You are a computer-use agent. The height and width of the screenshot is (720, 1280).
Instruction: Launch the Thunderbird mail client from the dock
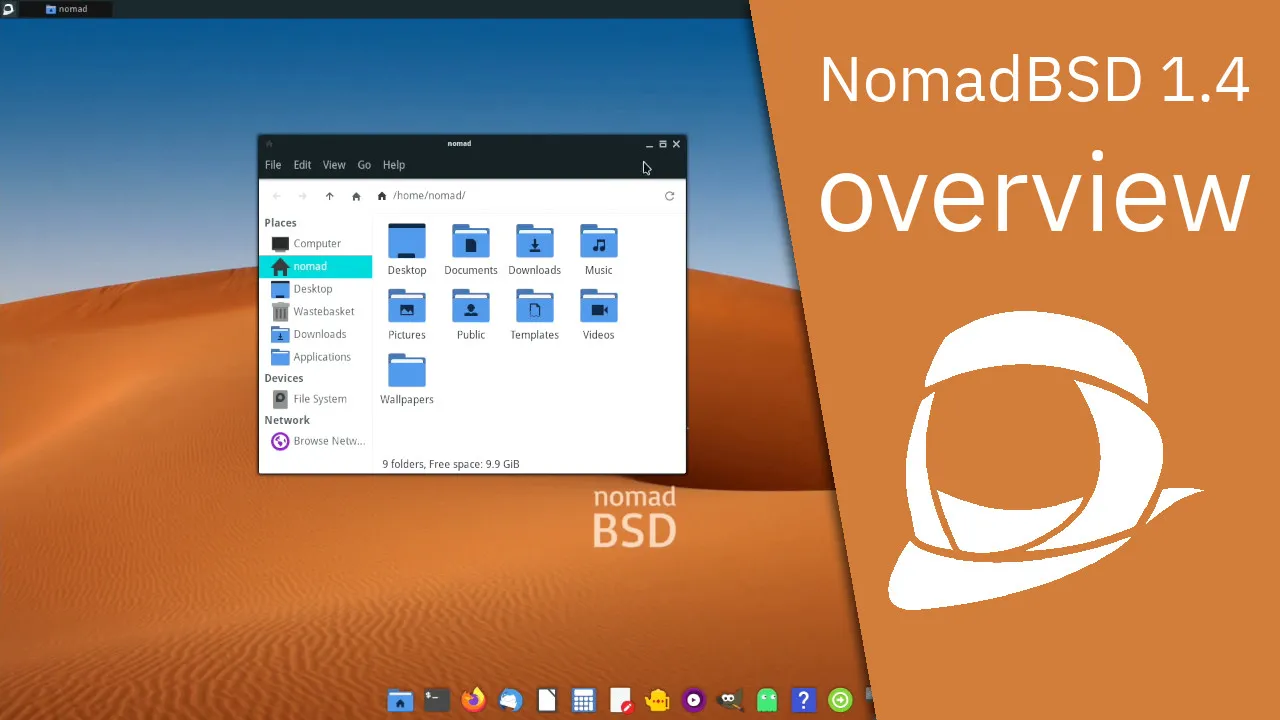(x=510, y=701)
